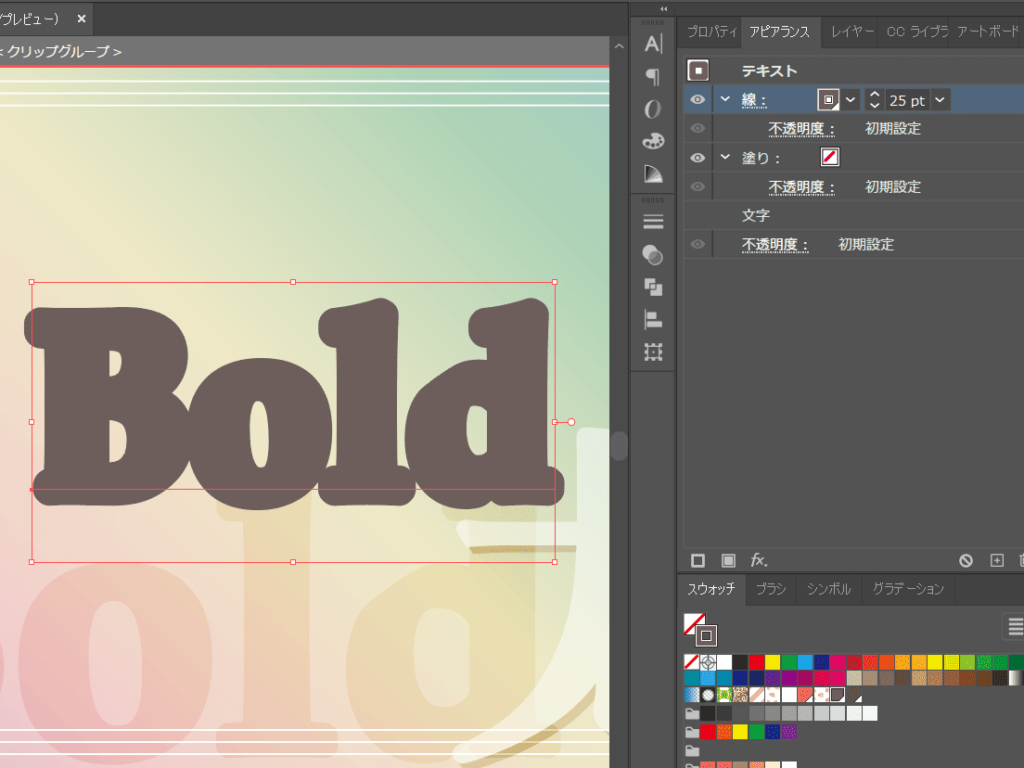
Task: Open the Pathfinder panel icon
Action: [x=653, y=287]
